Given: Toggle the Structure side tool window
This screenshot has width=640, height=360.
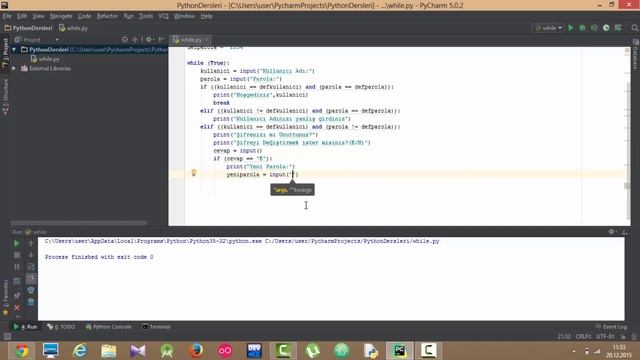Looking at the screenshot, I should 5,96.
